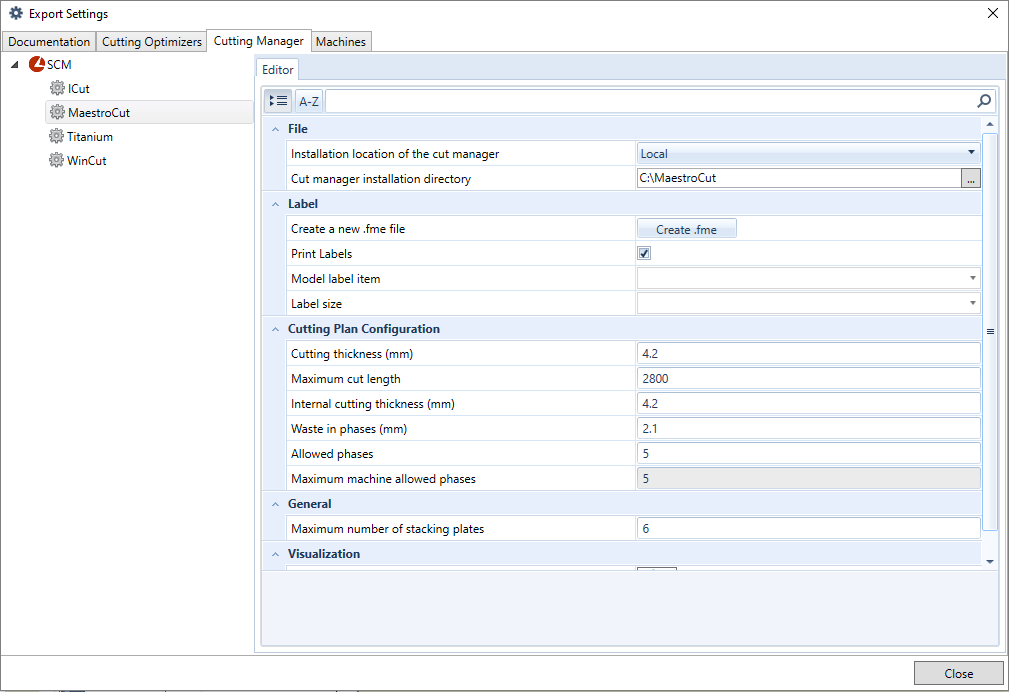Image resolution: width=1009 pixels, height=692 pixels.
Task: Open the Model label item dropdown
Action: point(971,279)
